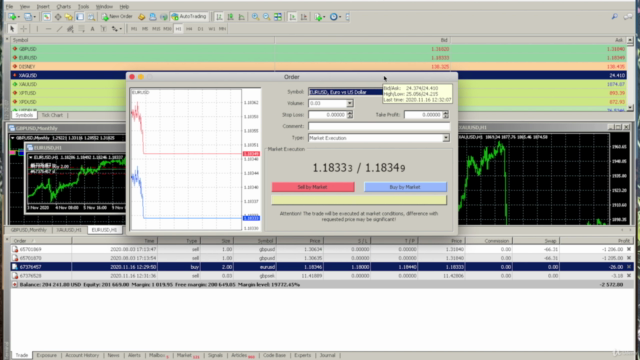This screenshot has height=360, width=640.
Task: Open the Periods clock icon
Action: tap(335, 17)
